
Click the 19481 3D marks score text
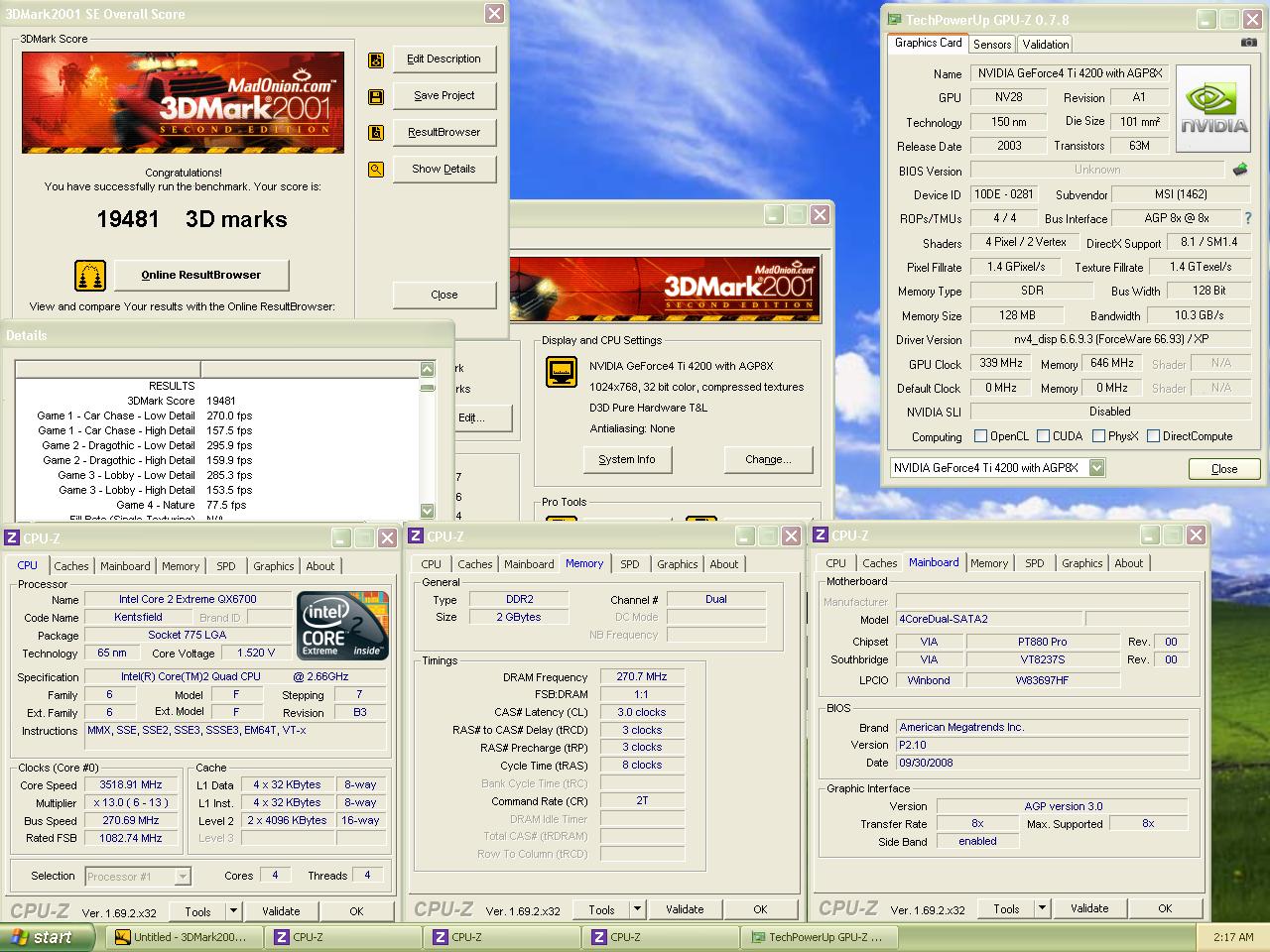pyautogui.click(x=191, y=220)
